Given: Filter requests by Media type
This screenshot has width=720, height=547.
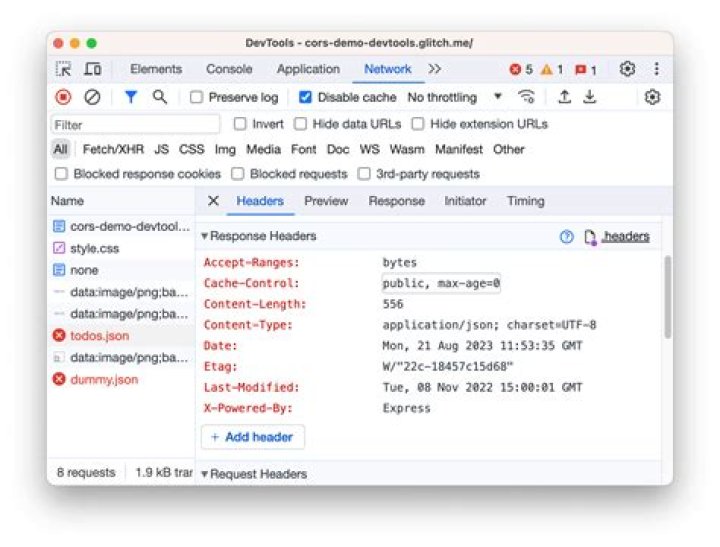Looking at the screenshot, I should (264, 149).
